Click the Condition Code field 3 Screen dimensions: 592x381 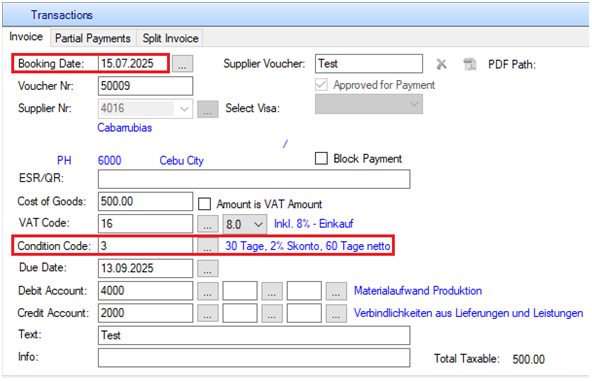pos(145,246)
